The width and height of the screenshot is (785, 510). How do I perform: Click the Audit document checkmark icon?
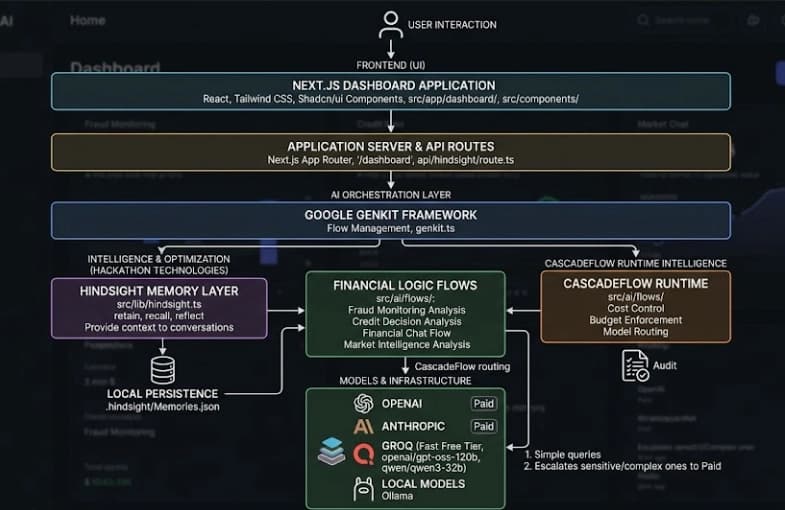coord(635,366)
